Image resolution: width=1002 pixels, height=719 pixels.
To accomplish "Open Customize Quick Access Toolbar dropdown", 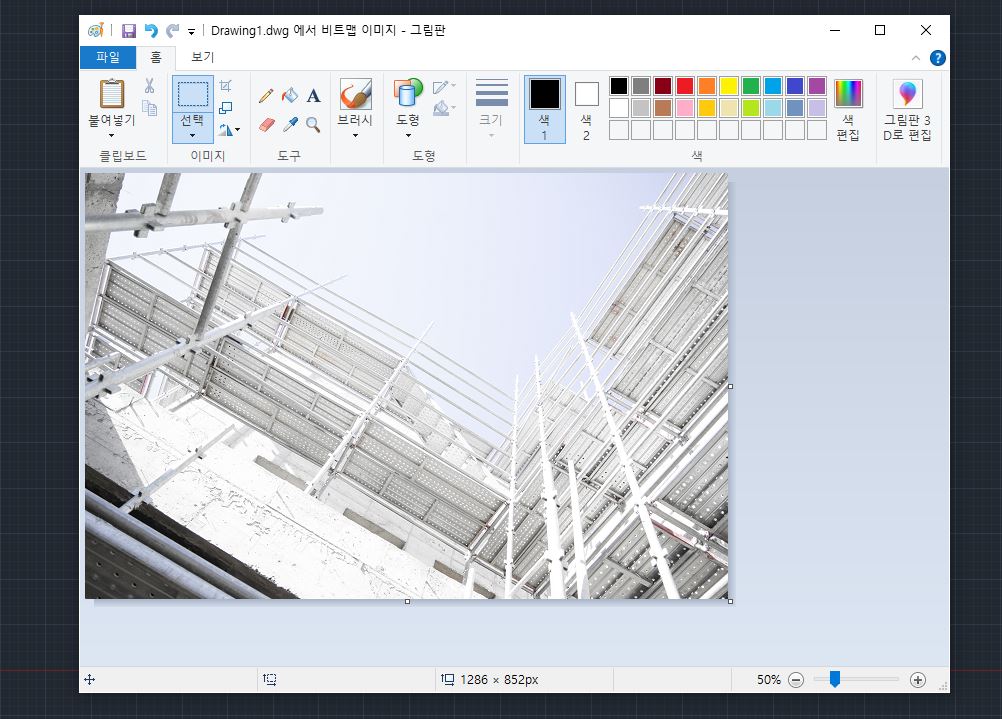I will click(191, 31).
